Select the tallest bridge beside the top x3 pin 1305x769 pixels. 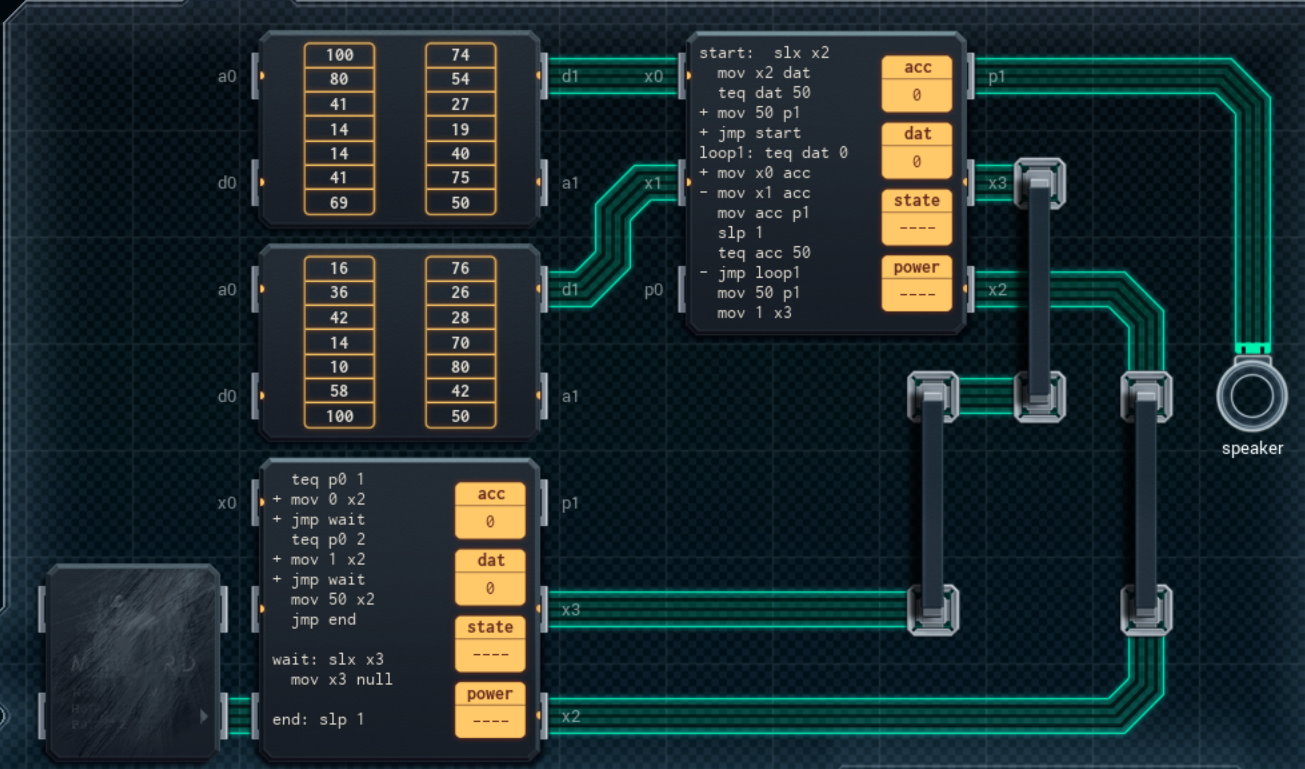pyautogui.click(x=1040, y=290)
